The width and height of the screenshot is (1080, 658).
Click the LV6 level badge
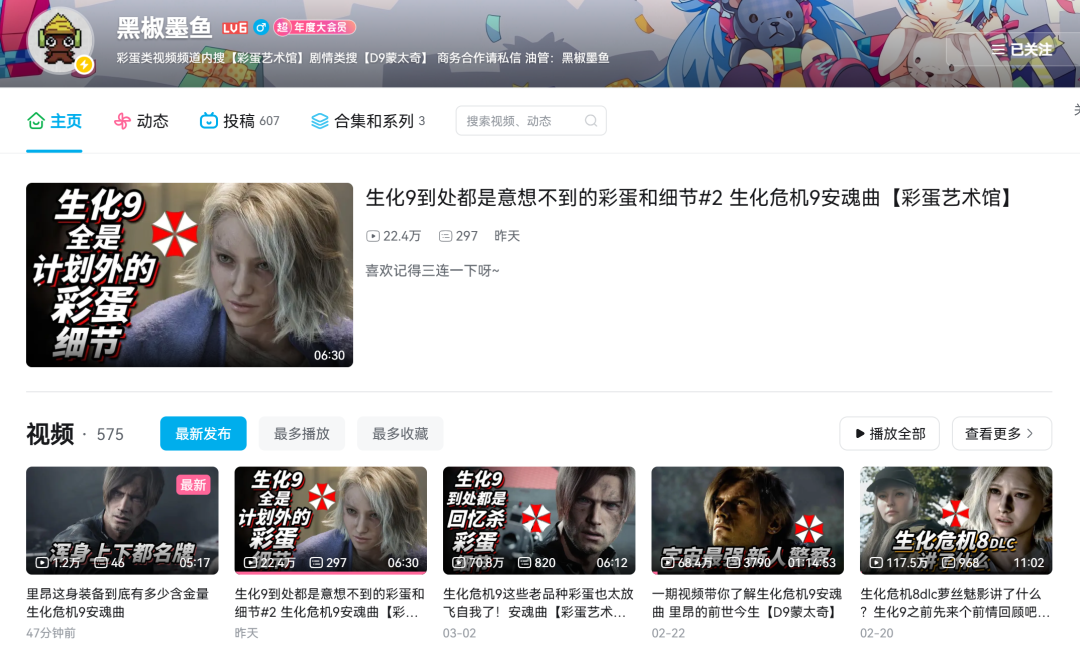point(234,27)
